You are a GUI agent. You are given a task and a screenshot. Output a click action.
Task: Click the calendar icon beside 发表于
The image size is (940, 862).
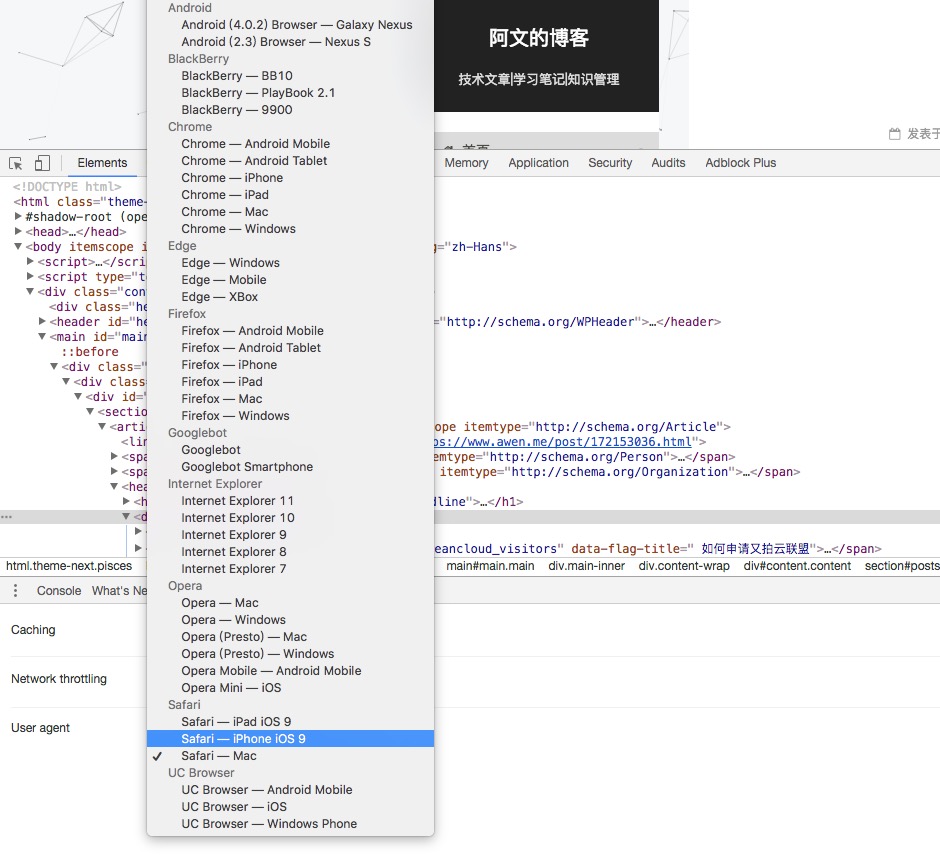(x=894, y=134)
